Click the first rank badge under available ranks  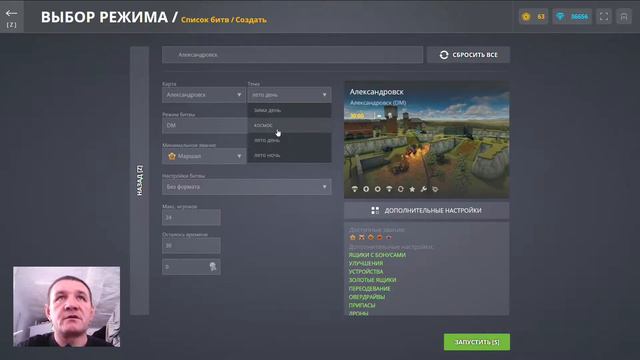353,237
